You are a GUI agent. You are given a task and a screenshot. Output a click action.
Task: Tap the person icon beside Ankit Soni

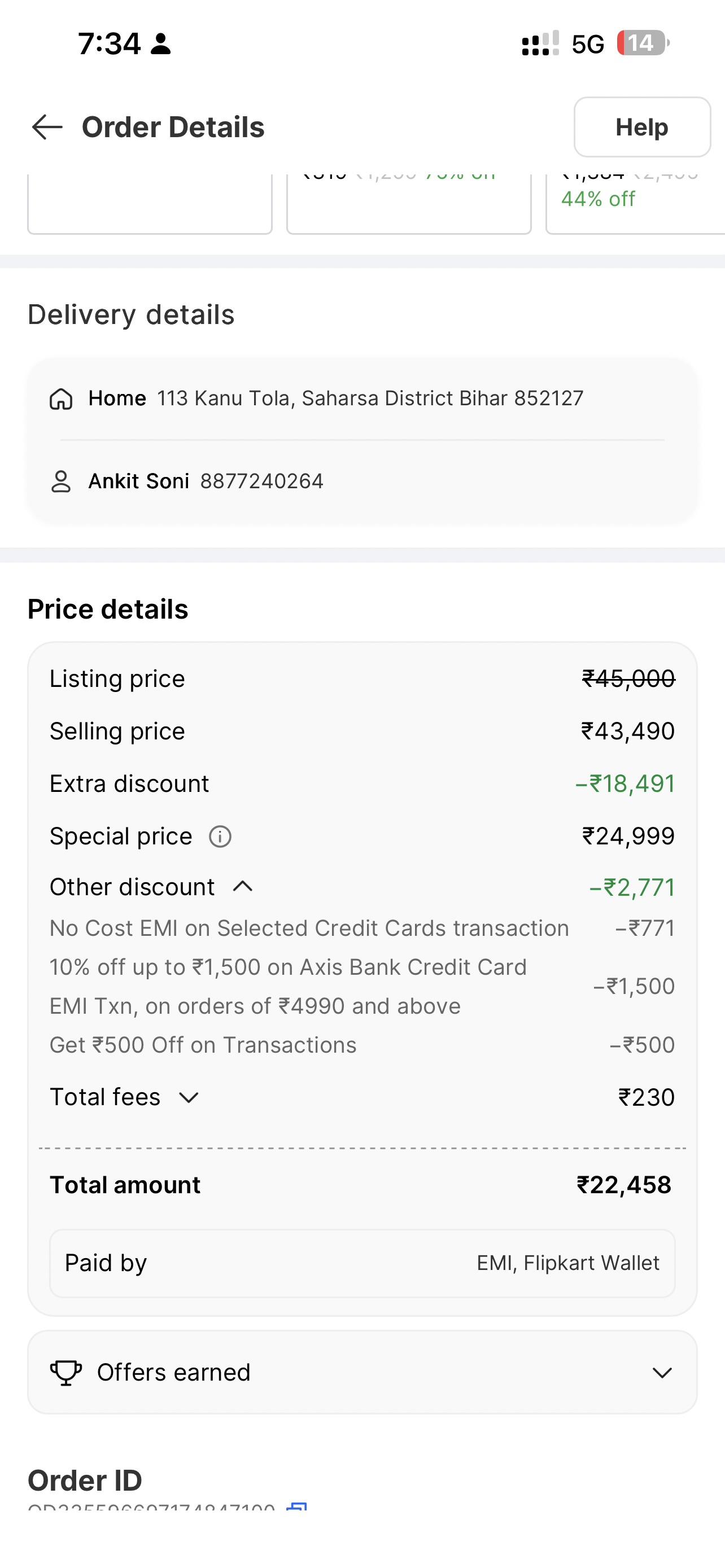pos(61,481)
